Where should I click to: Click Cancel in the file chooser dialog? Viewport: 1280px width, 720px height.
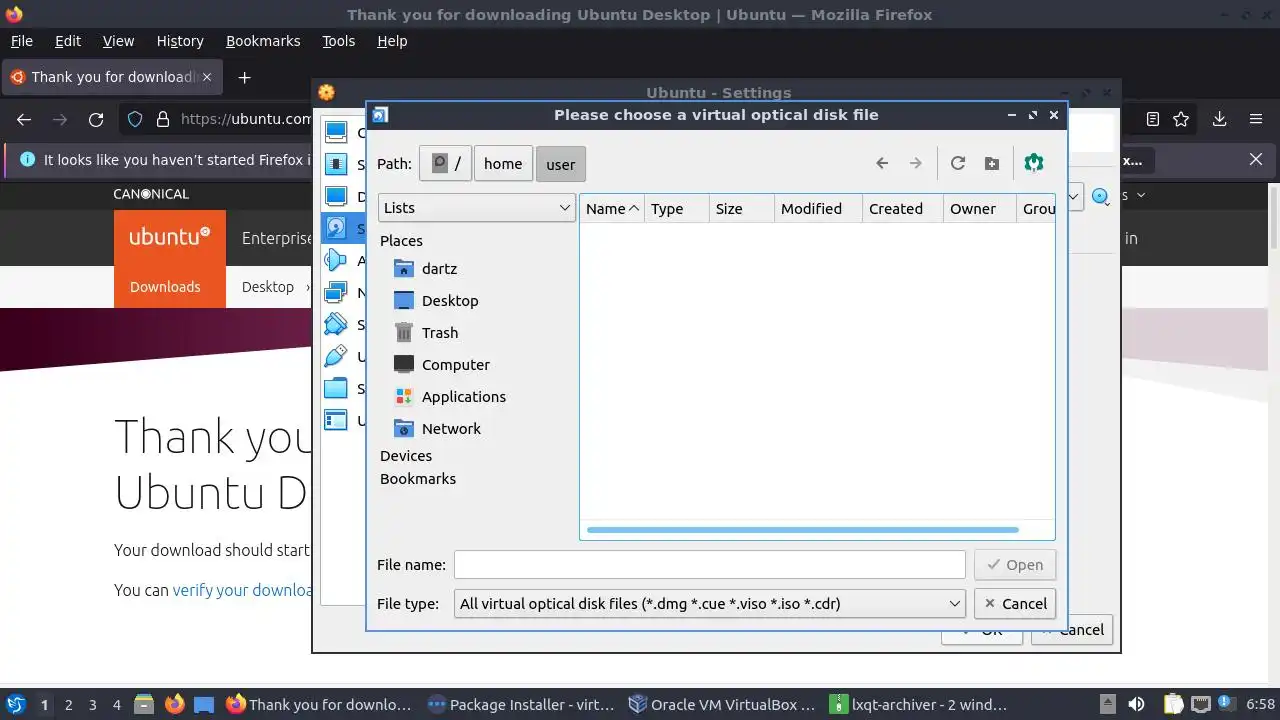point(1015,604)
